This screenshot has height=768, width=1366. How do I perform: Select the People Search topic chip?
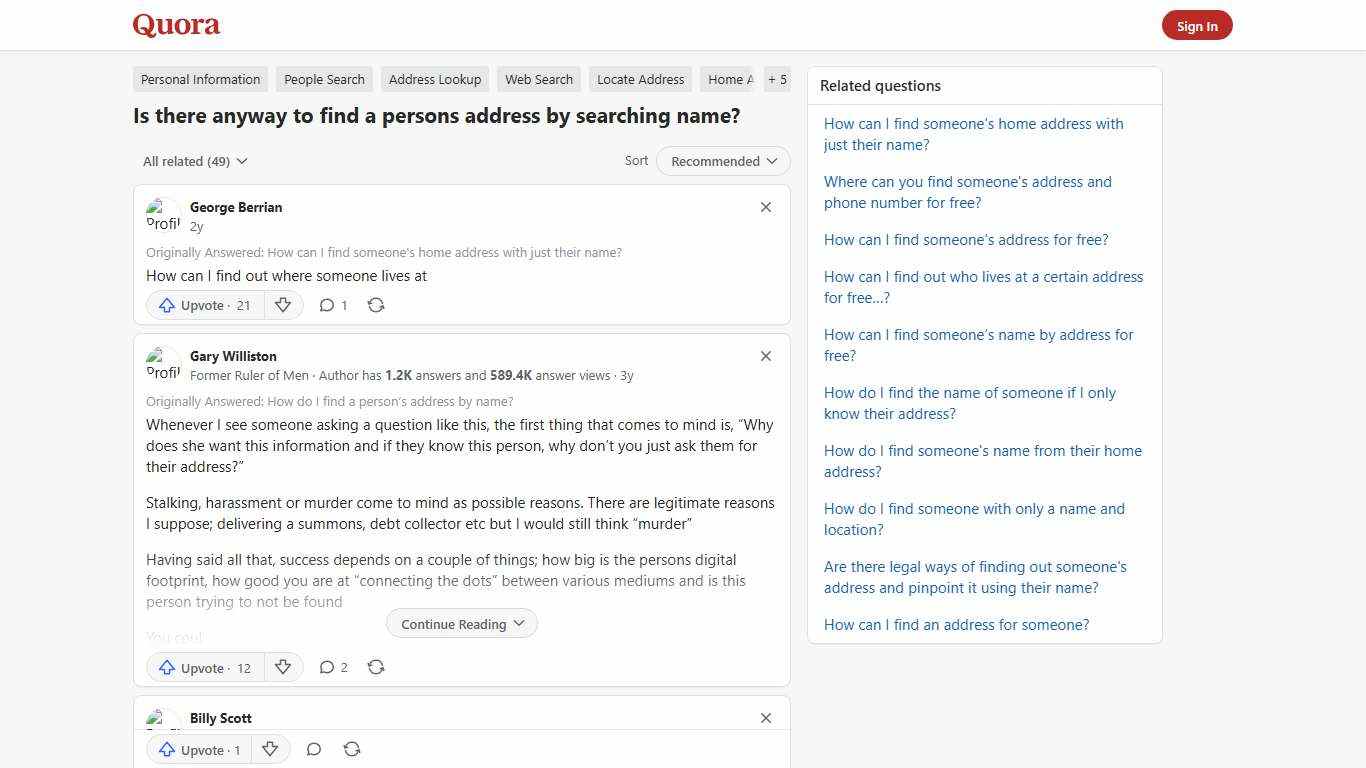pyautogui.click(x=324, y=79)
